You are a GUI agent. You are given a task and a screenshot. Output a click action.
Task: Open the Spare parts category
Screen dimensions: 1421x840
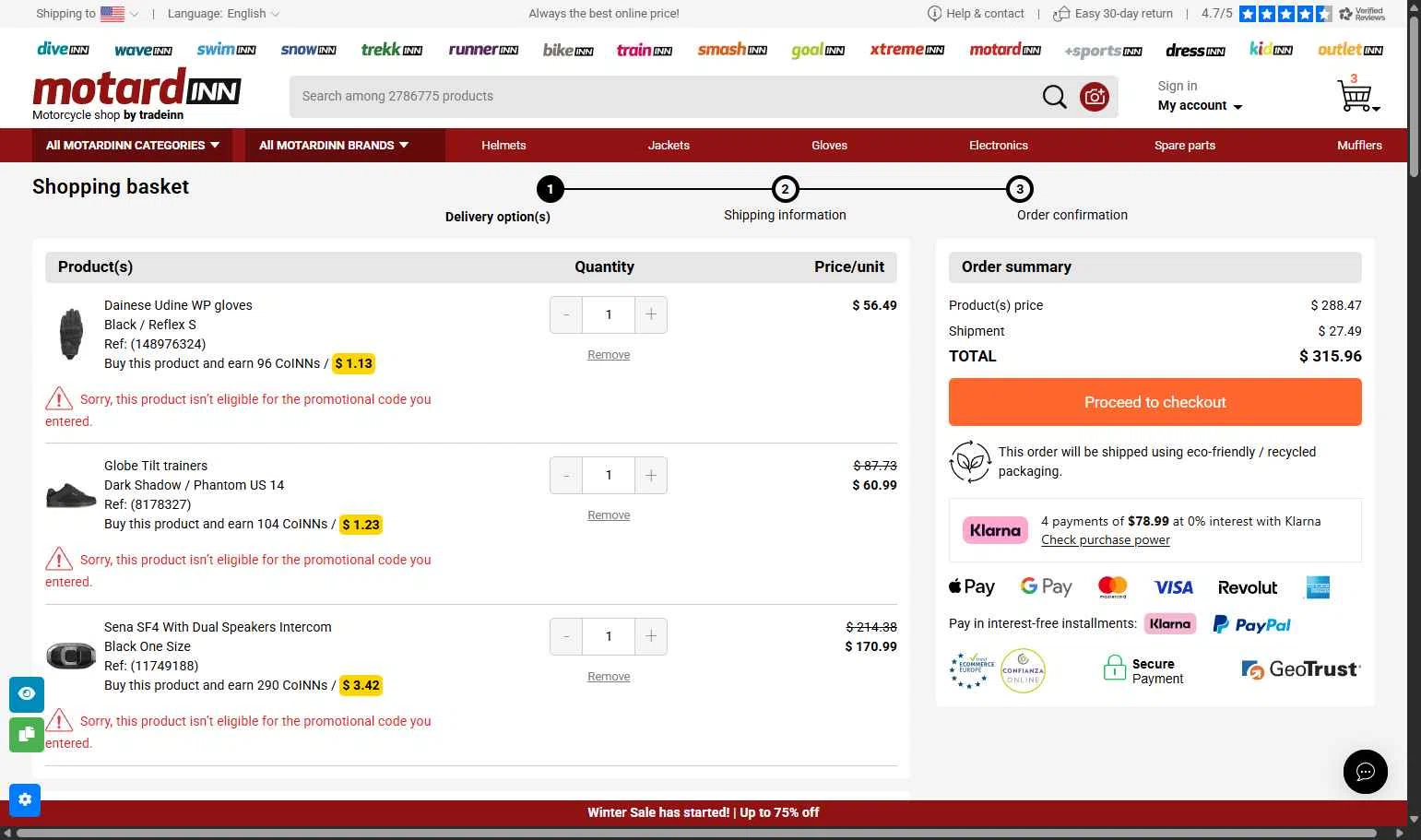click(x=1185, y=146)
